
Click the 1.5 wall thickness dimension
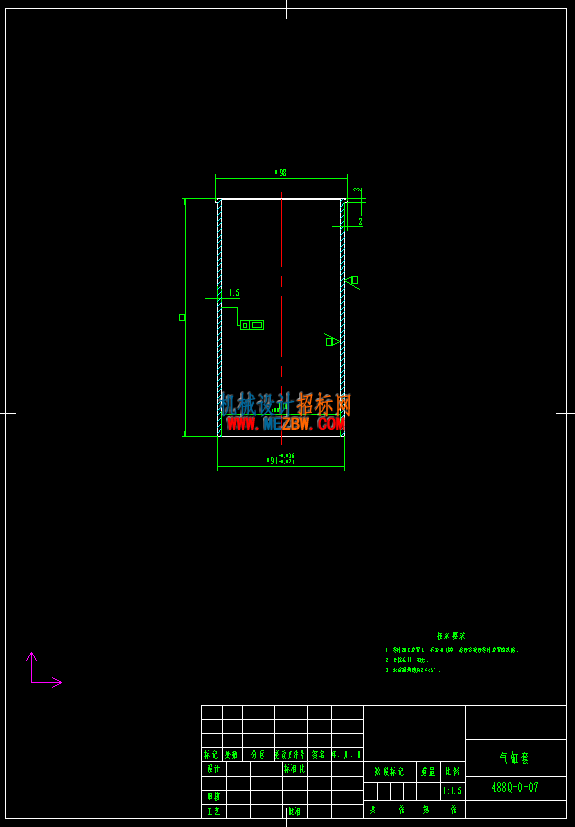(x=234, y=293)
